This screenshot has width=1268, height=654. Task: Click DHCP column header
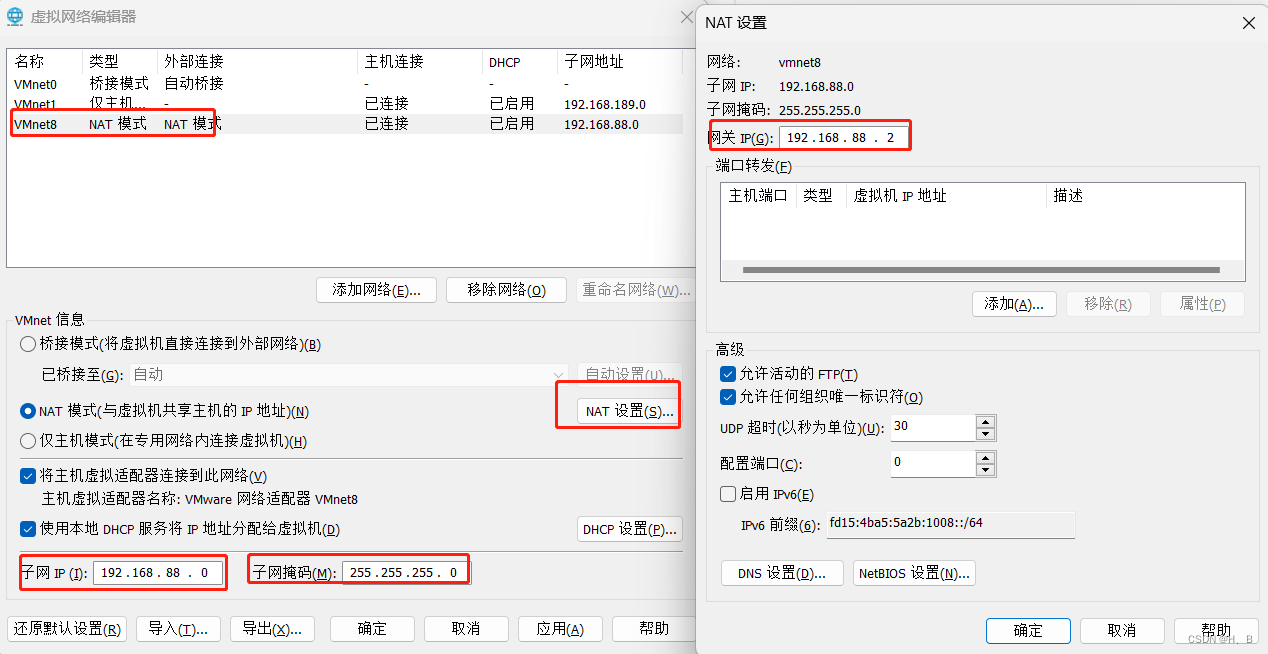click(x=518, y=62)
